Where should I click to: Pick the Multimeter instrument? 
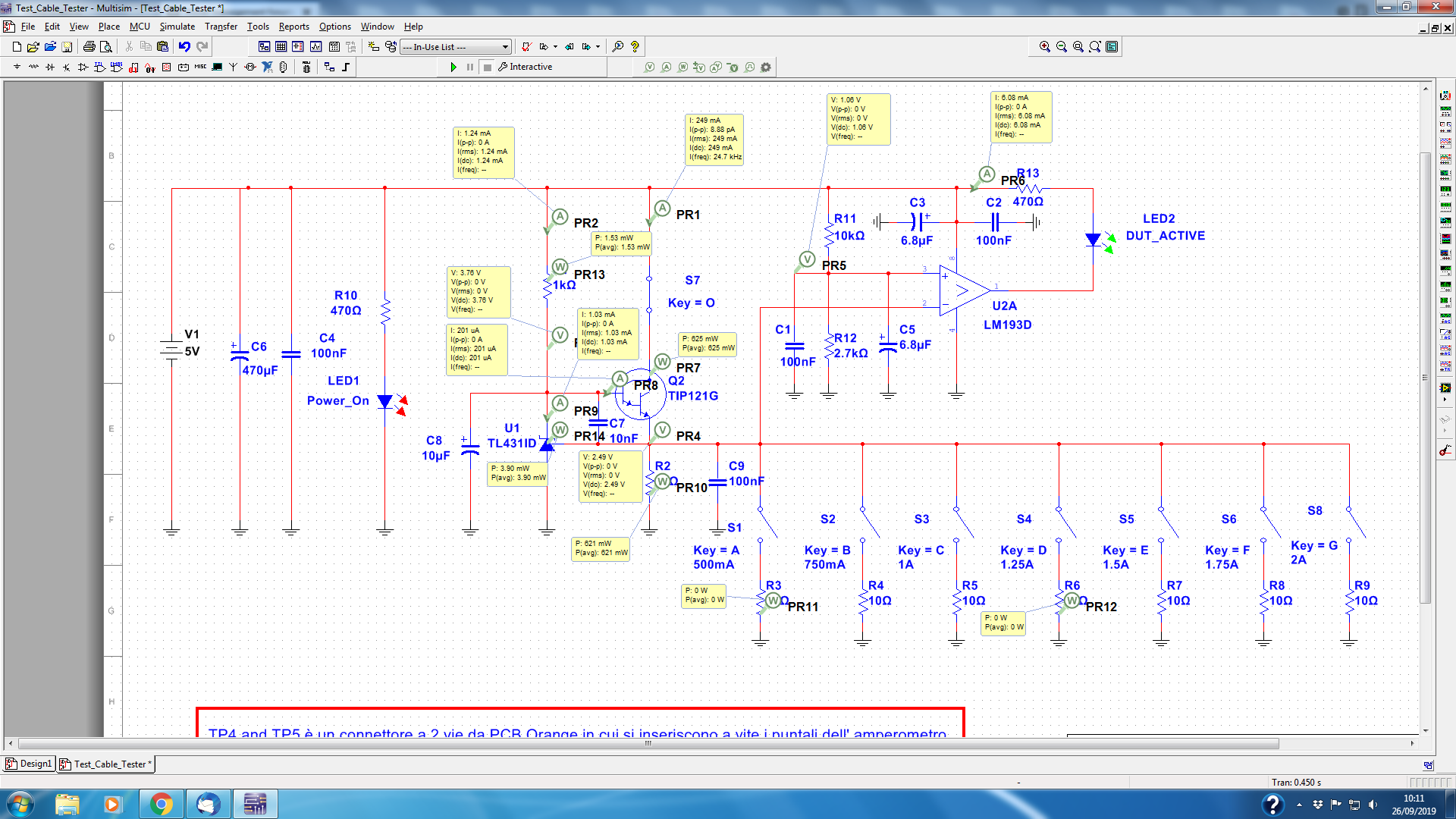point(1445,96)
